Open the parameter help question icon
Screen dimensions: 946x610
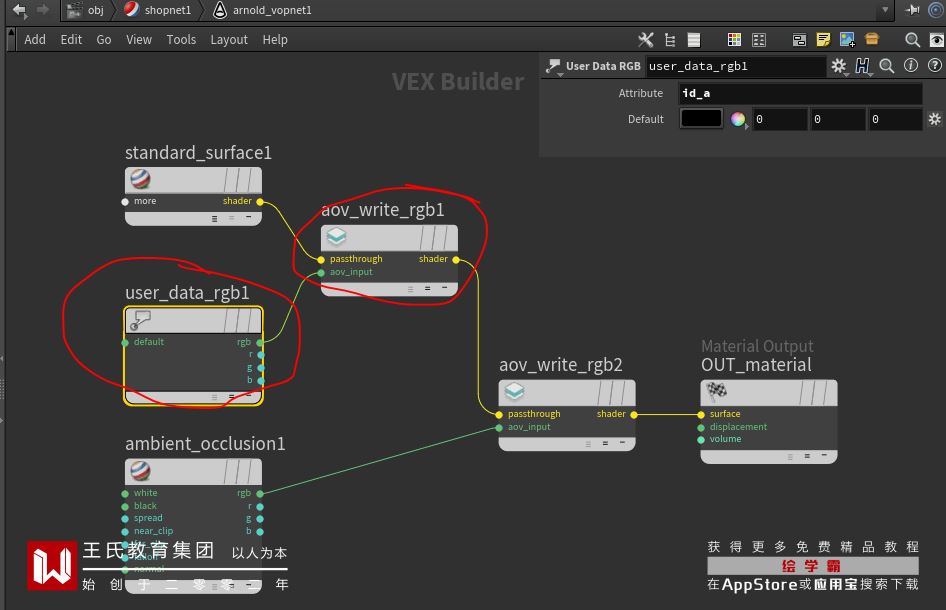click(934, 66)
